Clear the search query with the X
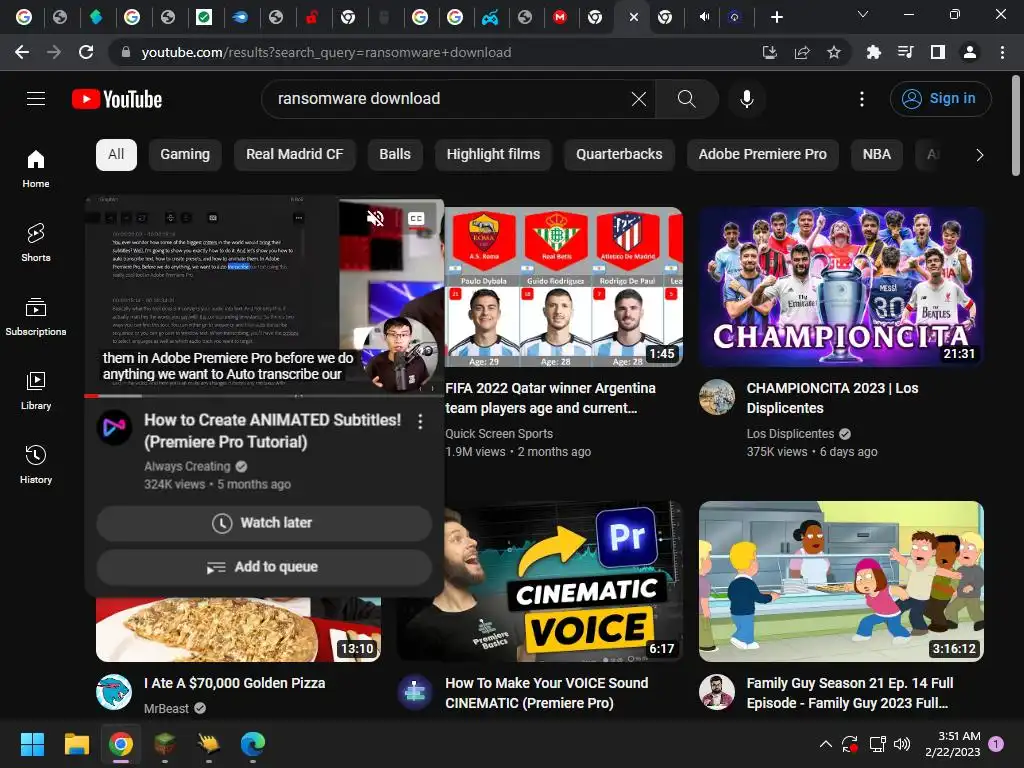 639,99
